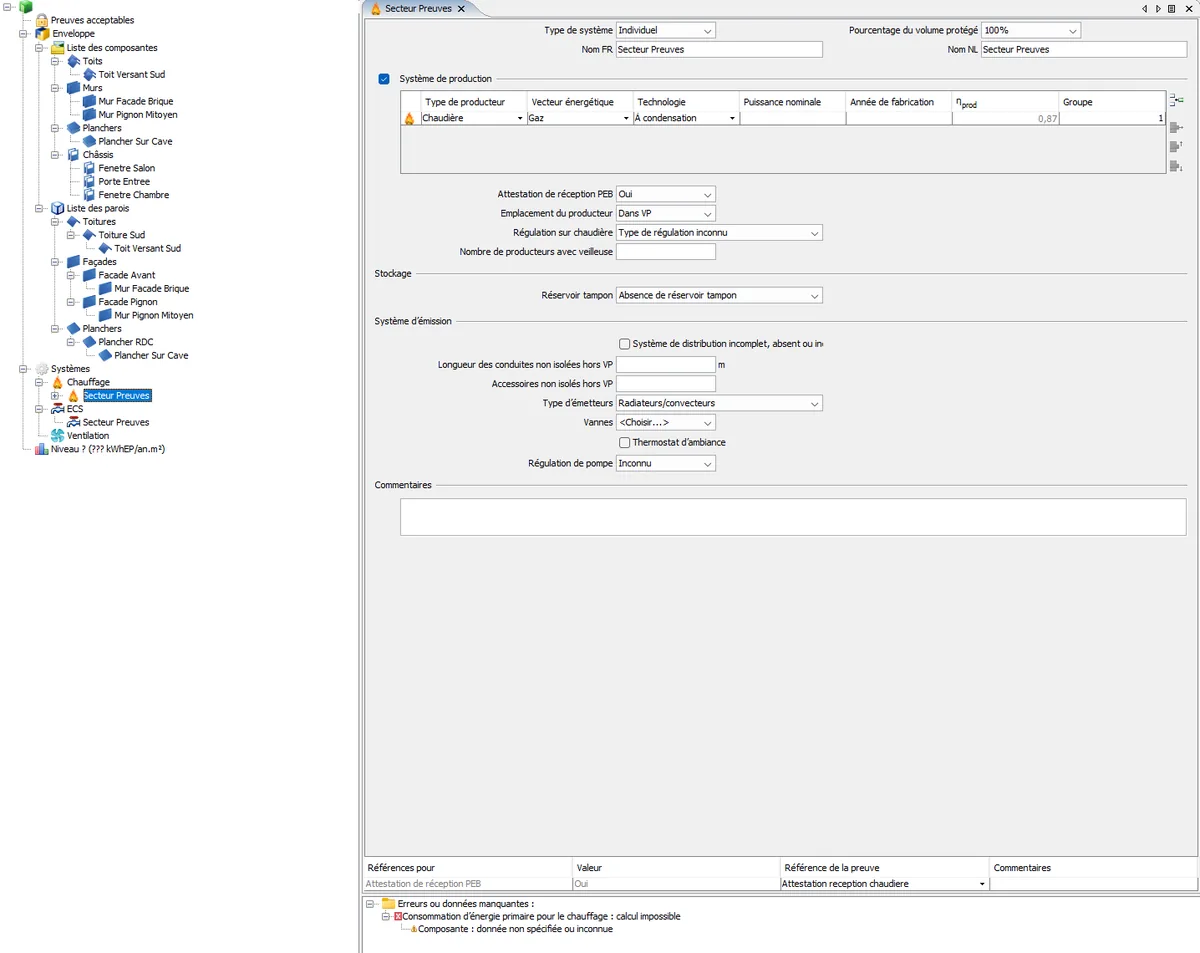1200x953 pixels.
Task: Click the move row down icon
Action: pos(1176,165)
